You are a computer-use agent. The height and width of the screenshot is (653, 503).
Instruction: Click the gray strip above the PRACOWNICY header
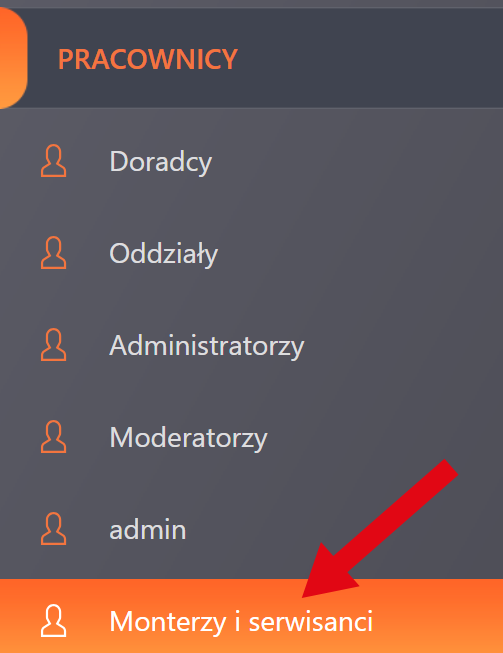click(x=252, y=3)
